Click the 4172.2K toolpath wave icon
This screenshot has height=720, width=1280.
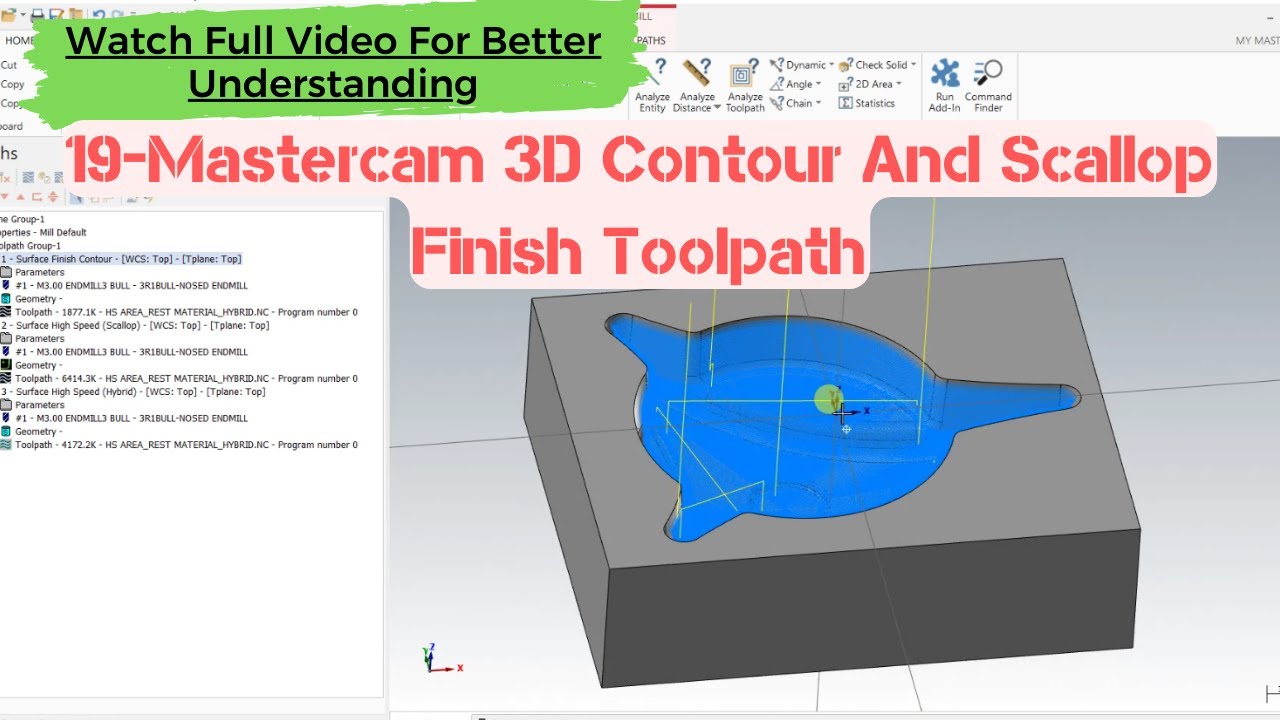coord(7,445)
